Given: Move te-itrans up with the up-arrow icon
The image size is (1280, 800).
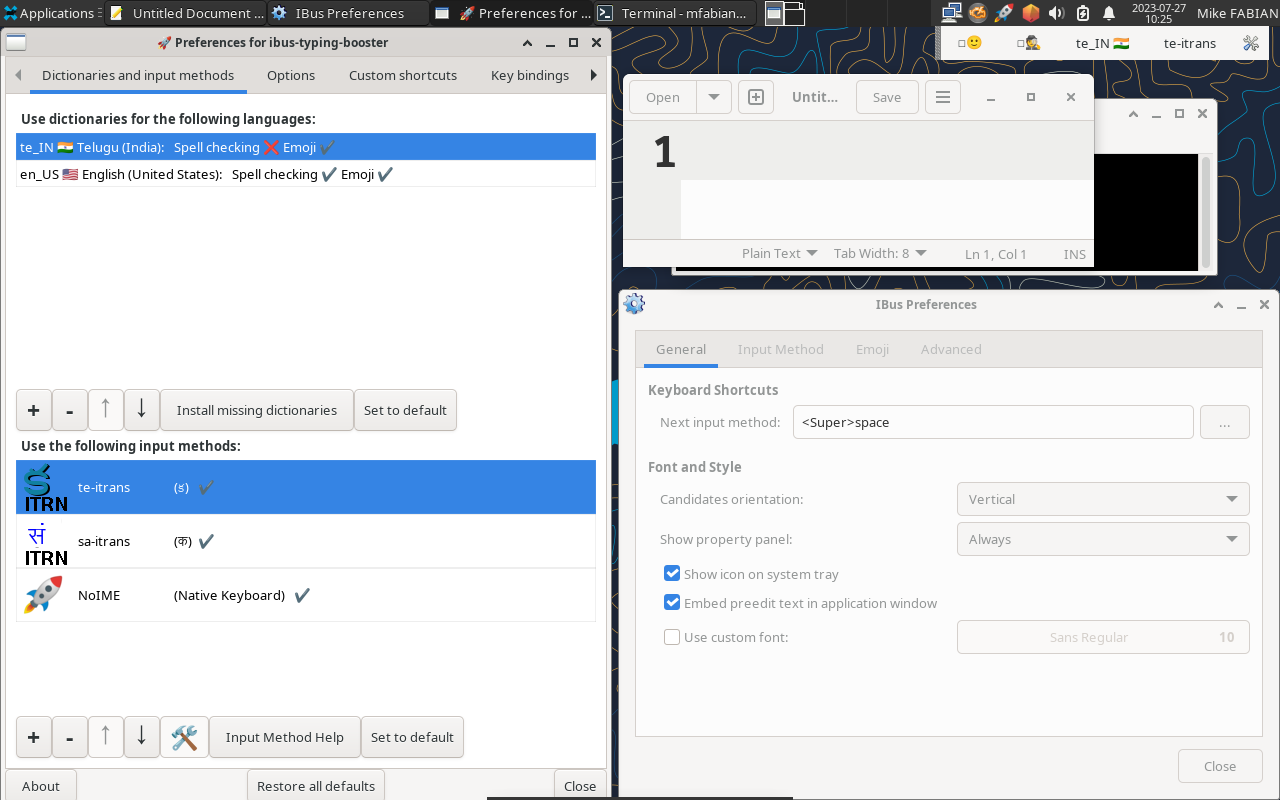Looking at the screenshot, I should [105, 737].
